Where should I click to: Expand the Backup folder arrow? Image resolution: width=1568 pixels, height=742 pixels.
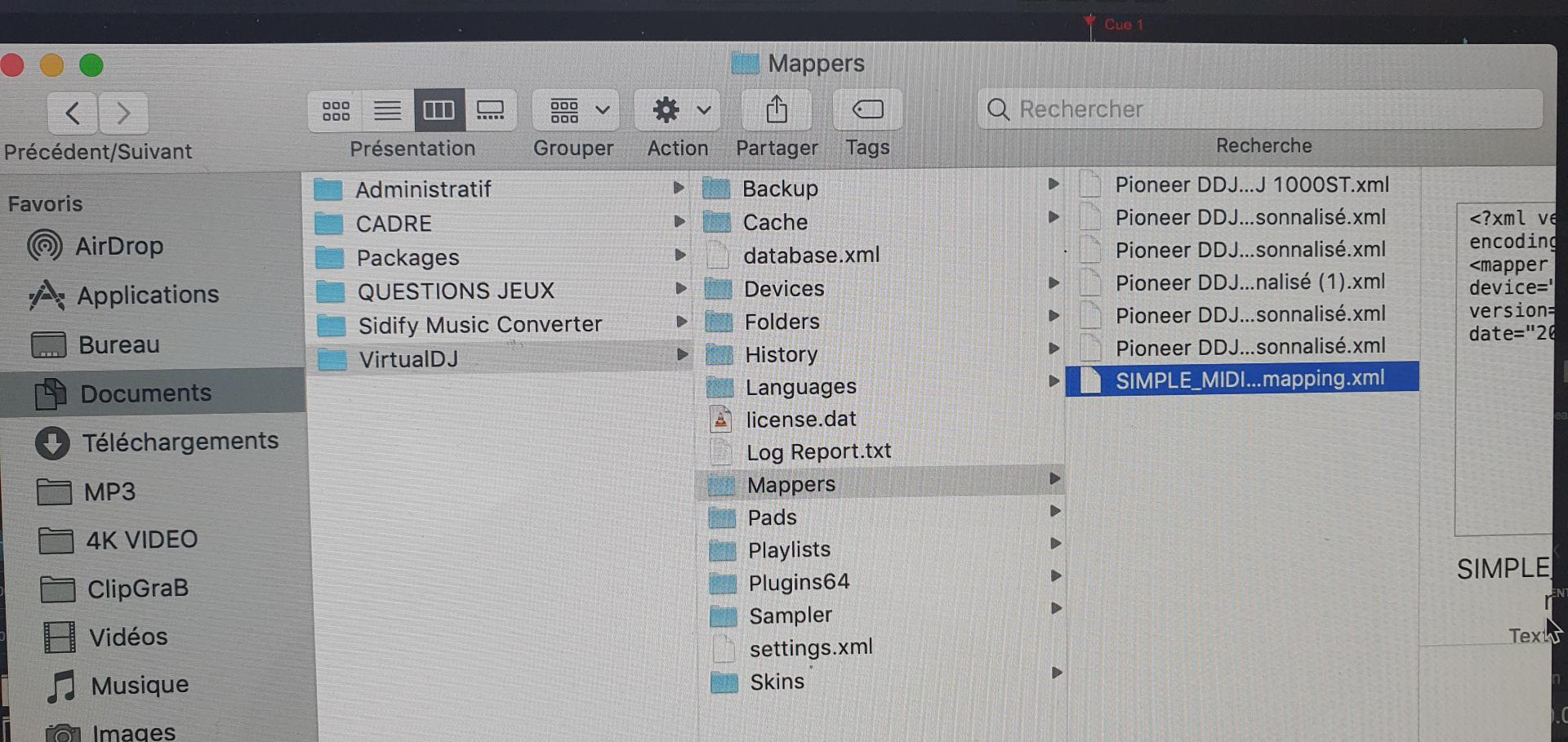point(1053,184)
